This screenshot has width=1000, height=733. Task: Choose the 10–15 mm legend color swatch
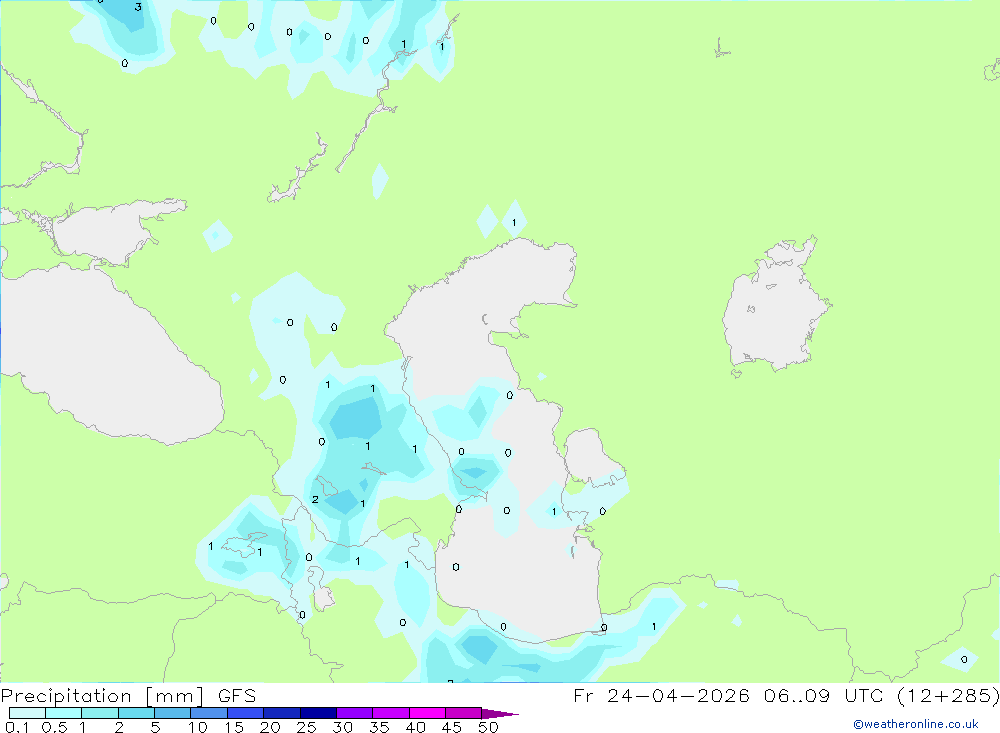coord(209,713)
